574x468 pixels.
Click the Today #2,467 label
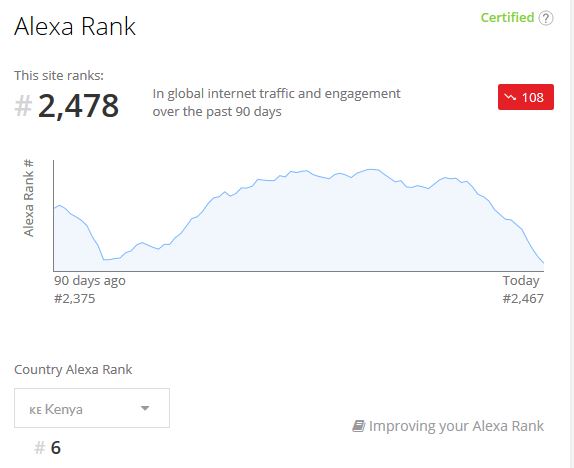[x=523, y=290]
